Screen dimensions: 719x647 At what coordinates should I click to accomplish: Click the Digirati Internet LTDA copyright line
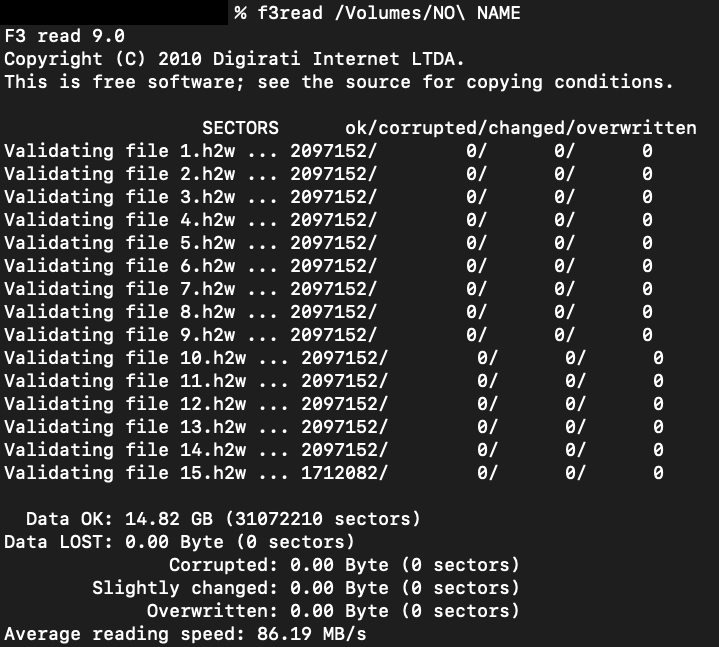235,59
